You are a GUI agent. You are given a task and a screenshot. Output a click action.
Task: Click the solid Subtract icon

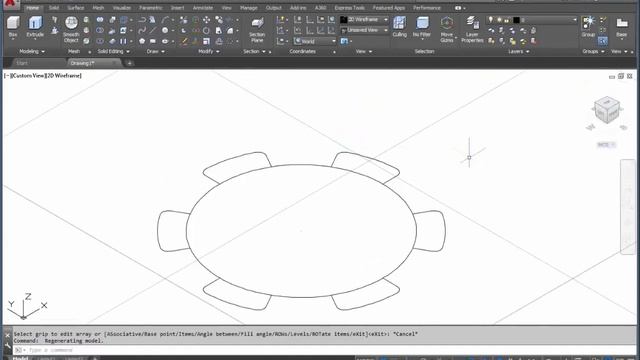point(100,31)
